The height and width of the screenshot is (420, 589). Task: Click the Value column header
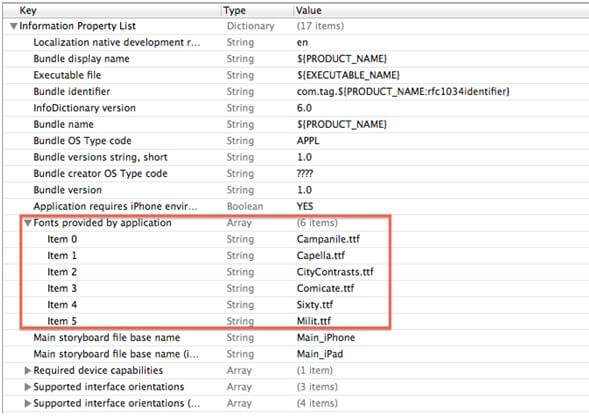308,10
